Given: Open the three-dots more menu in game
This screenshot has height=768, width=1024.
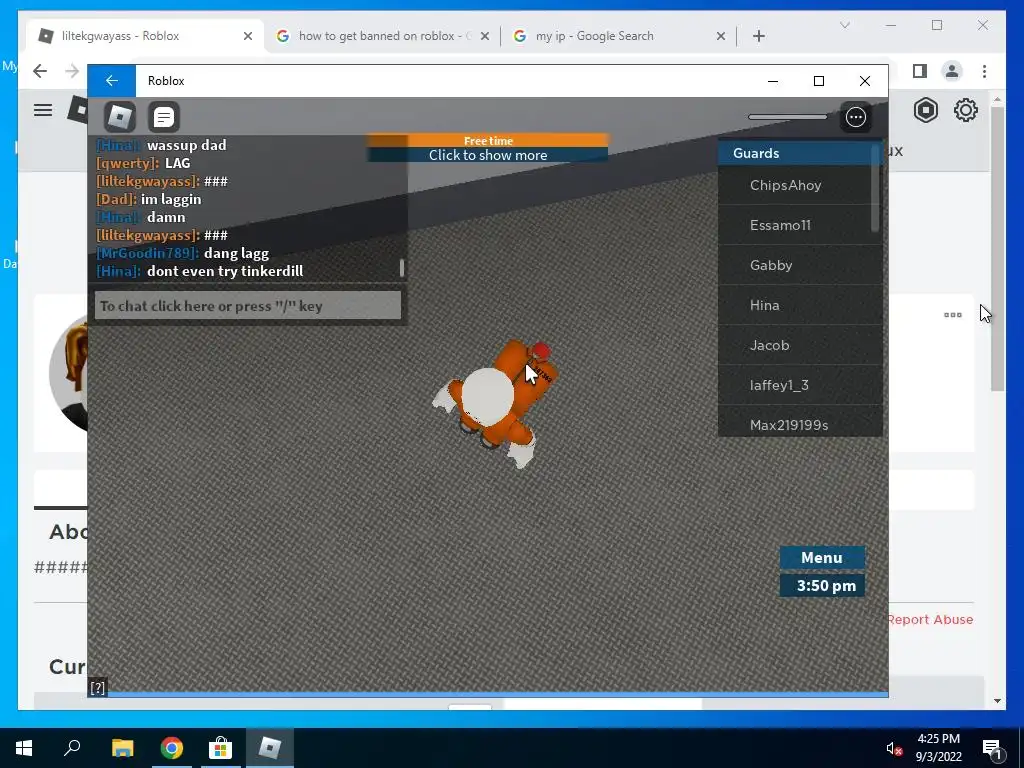Looking at the screenshot, I should coord(856,117).
